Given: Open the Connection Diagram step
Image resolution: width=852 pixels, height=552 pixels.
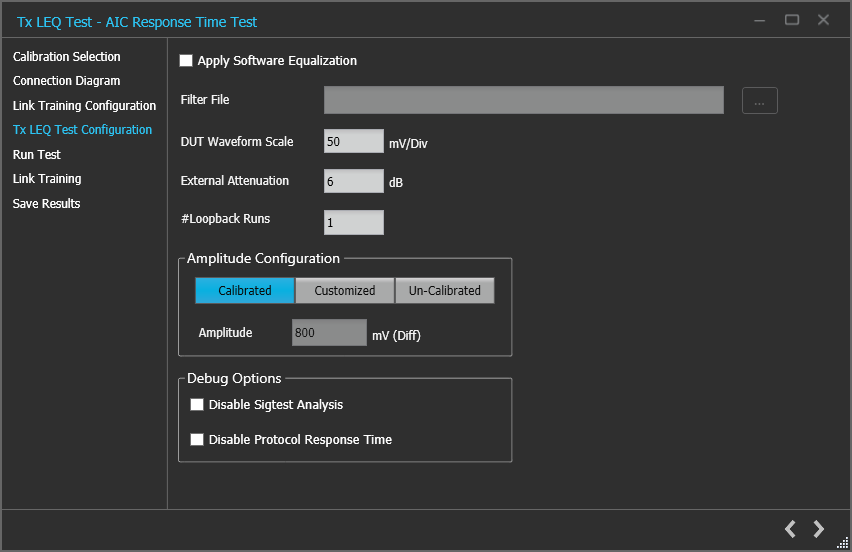Looking at the screenshot, I should click(67, 81).
